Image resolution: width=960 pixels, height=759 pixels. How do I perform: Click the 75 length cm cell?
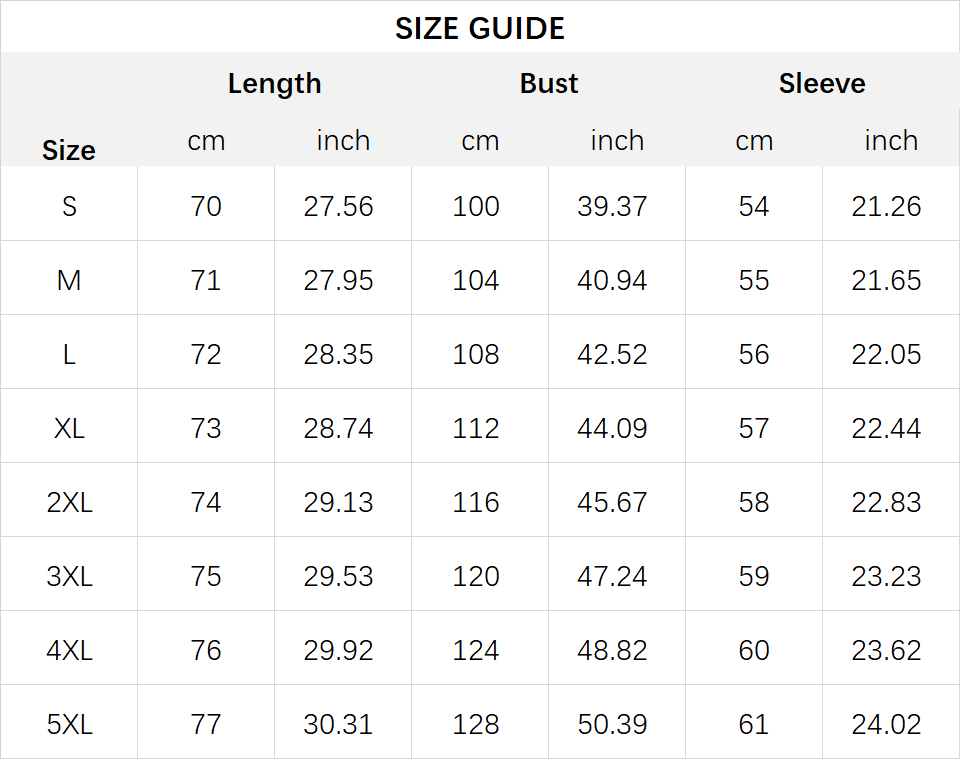tap(206, 577)
